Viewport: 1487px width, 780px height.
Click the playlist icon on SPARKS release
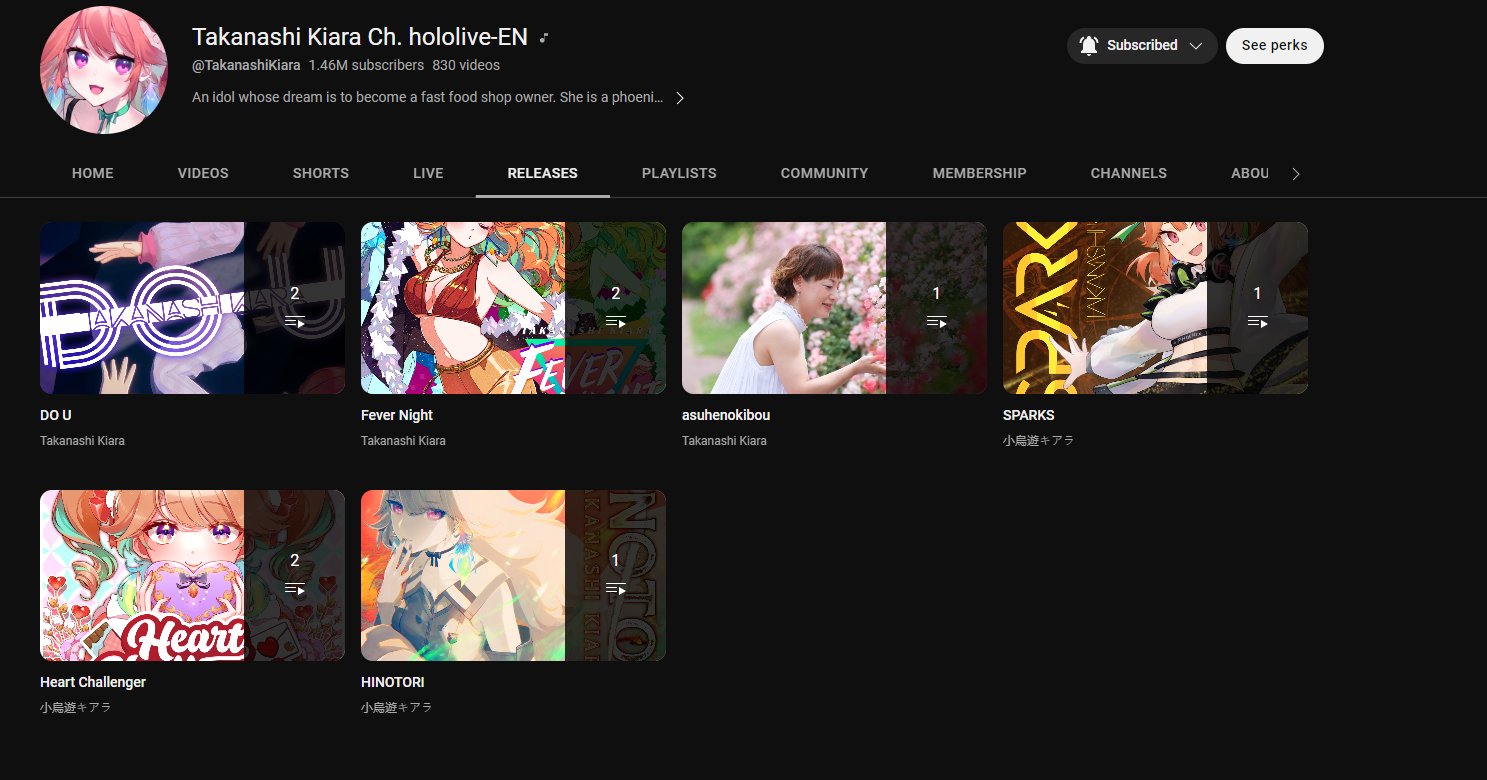tap(1258, 322)
